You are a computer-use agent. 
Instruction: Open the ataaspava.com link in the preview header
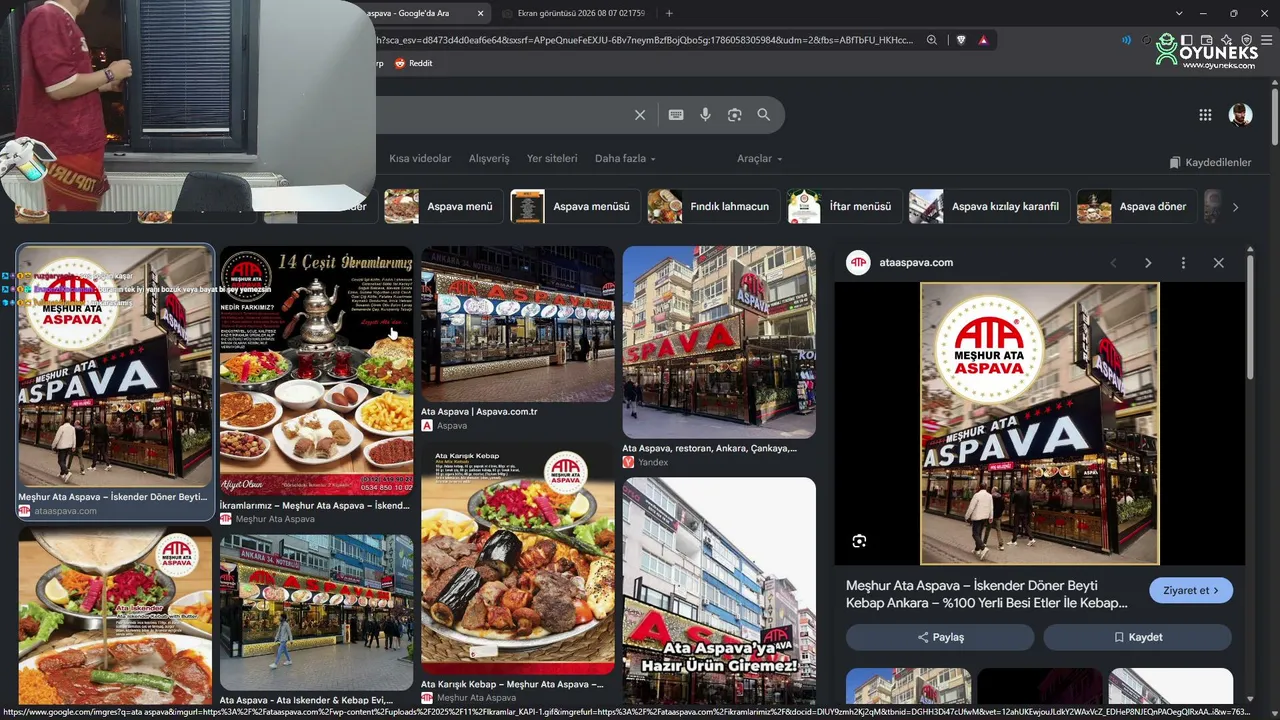pyautogui.click(x=916, y=263)
